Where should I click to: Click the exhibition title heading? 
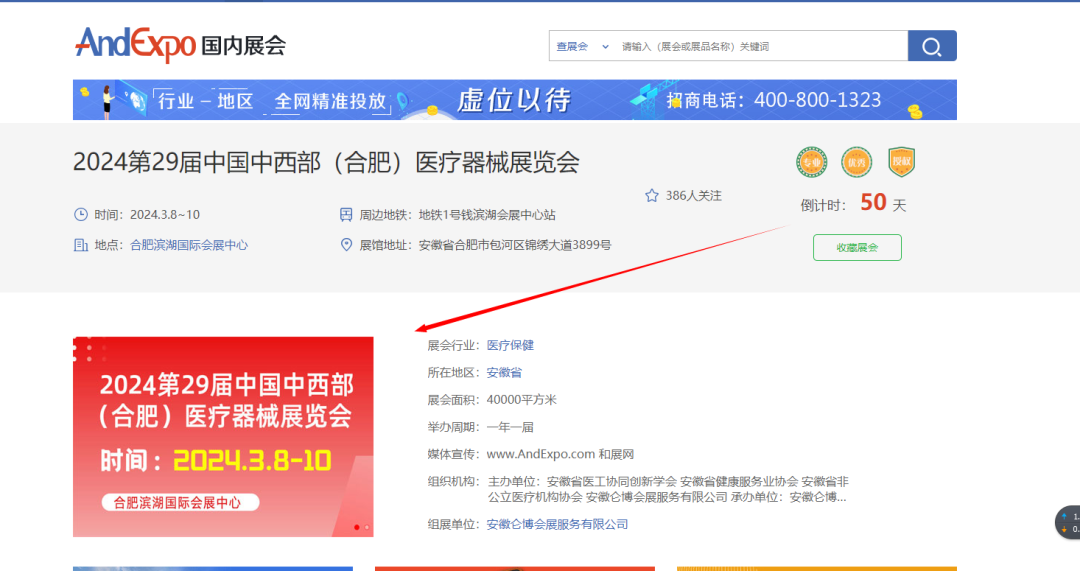coord(326,163)
